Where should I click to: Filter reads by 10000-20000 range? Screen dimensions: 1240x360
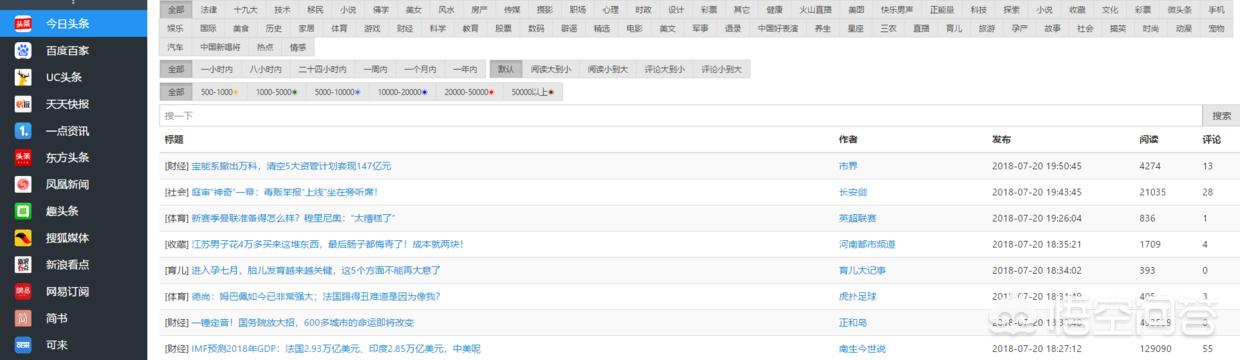click(402, 92)
